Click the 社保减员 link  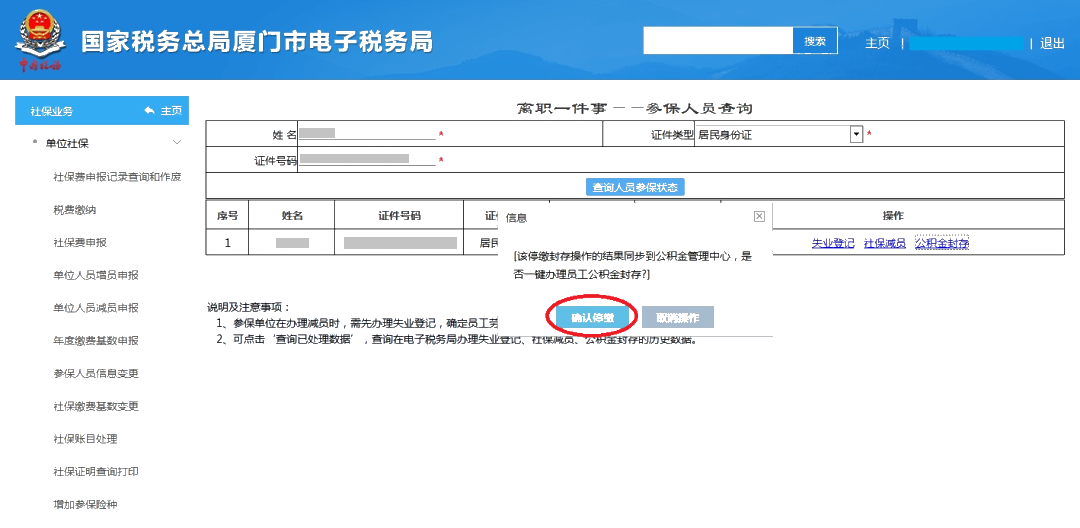click(884, 243)
